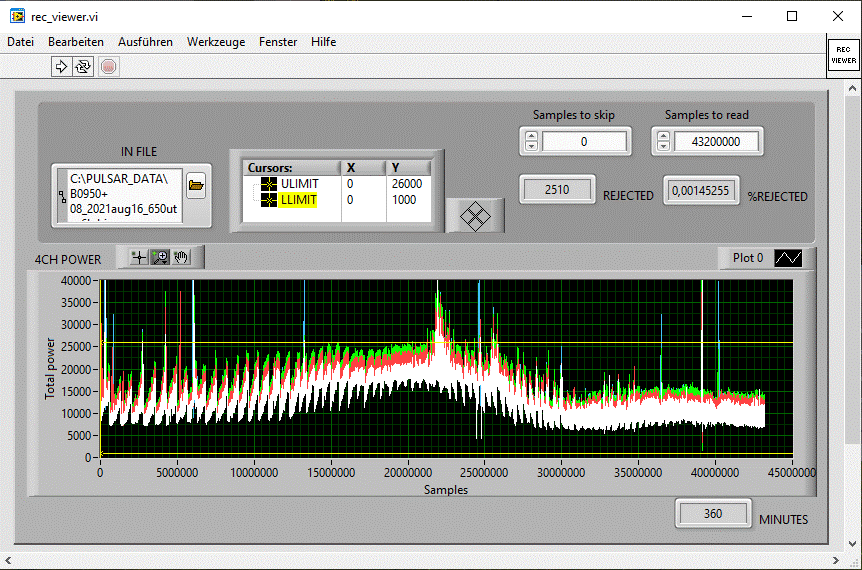Viewport: 862px width, 570px height.
Task: Click the ULIMIT cursor glyph
Action: click(x=269, y=184)
